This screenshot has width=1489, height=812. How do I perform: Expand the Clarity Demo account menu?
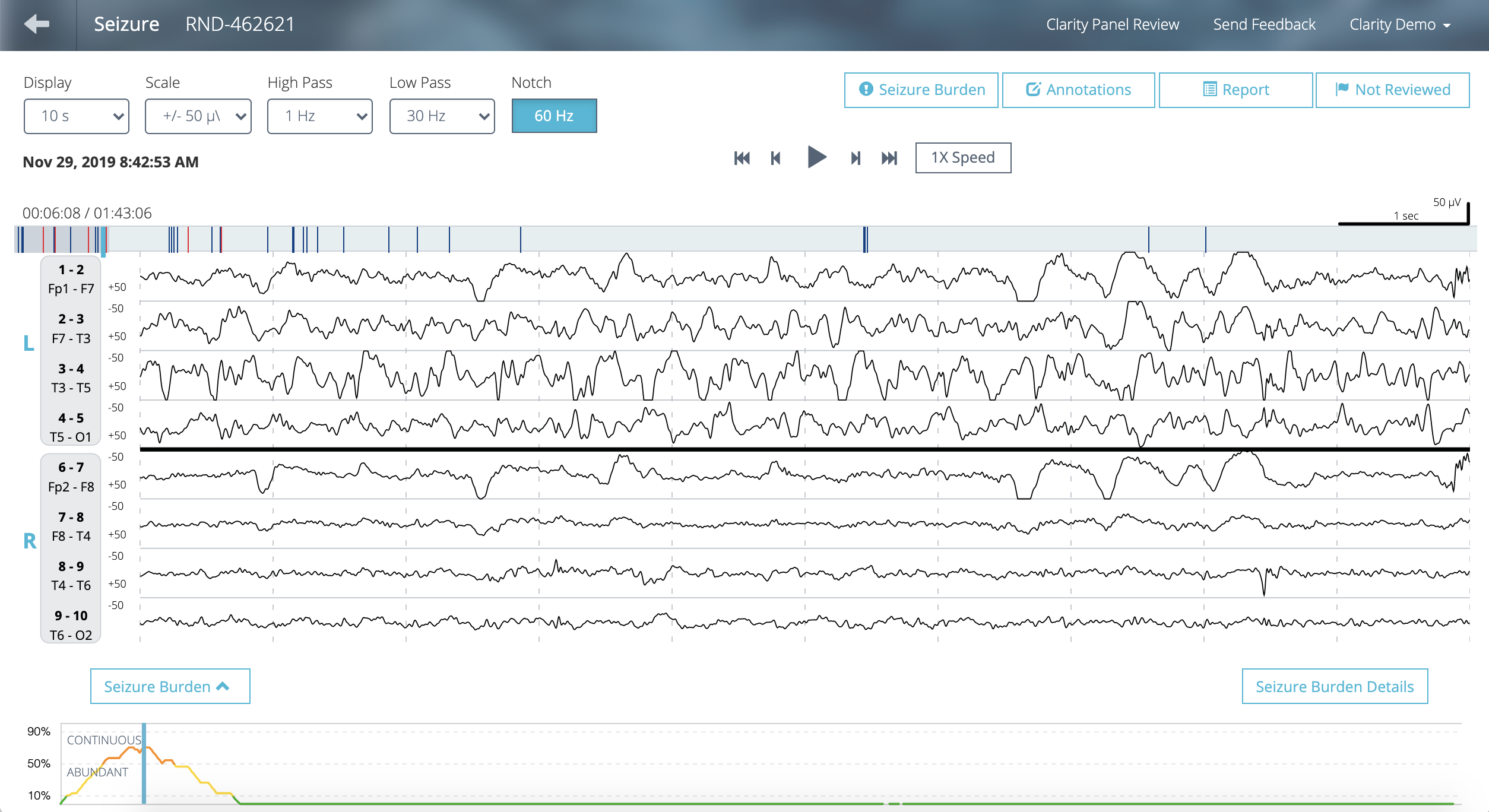[x=1399, y=24]
